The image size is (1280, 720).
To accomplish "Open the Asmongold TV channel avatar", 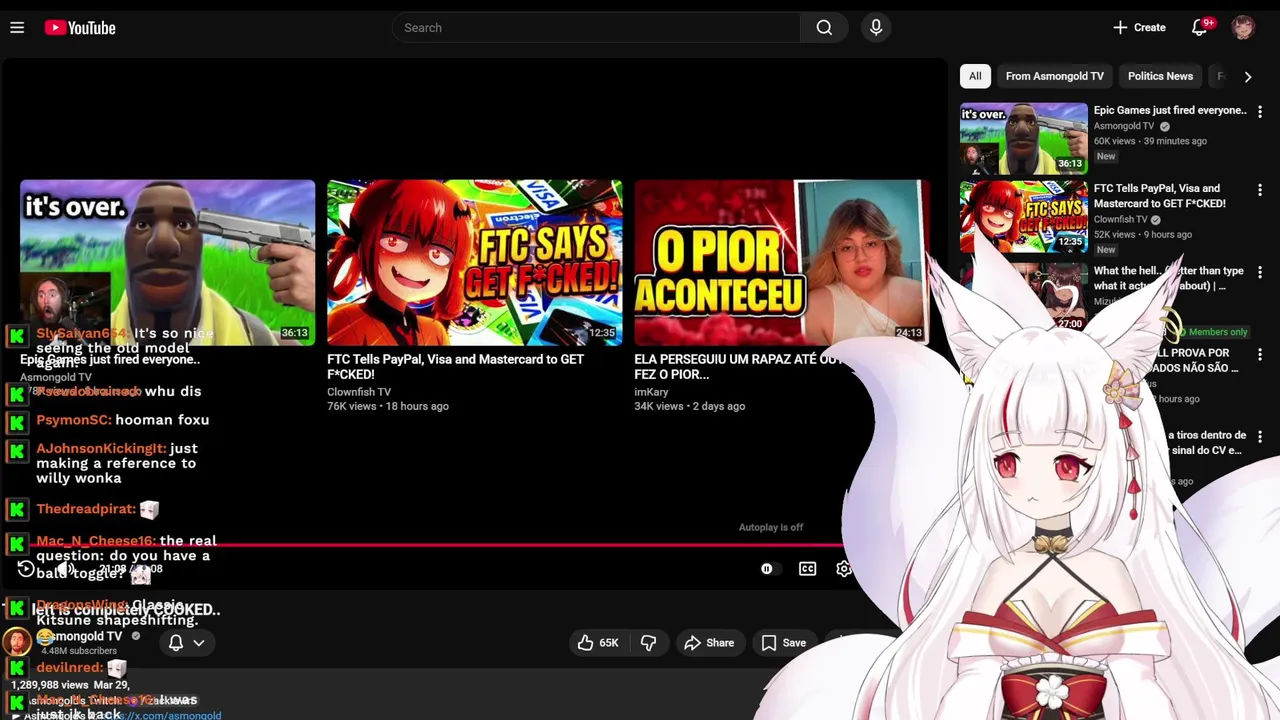I will [x=17, y=642].
